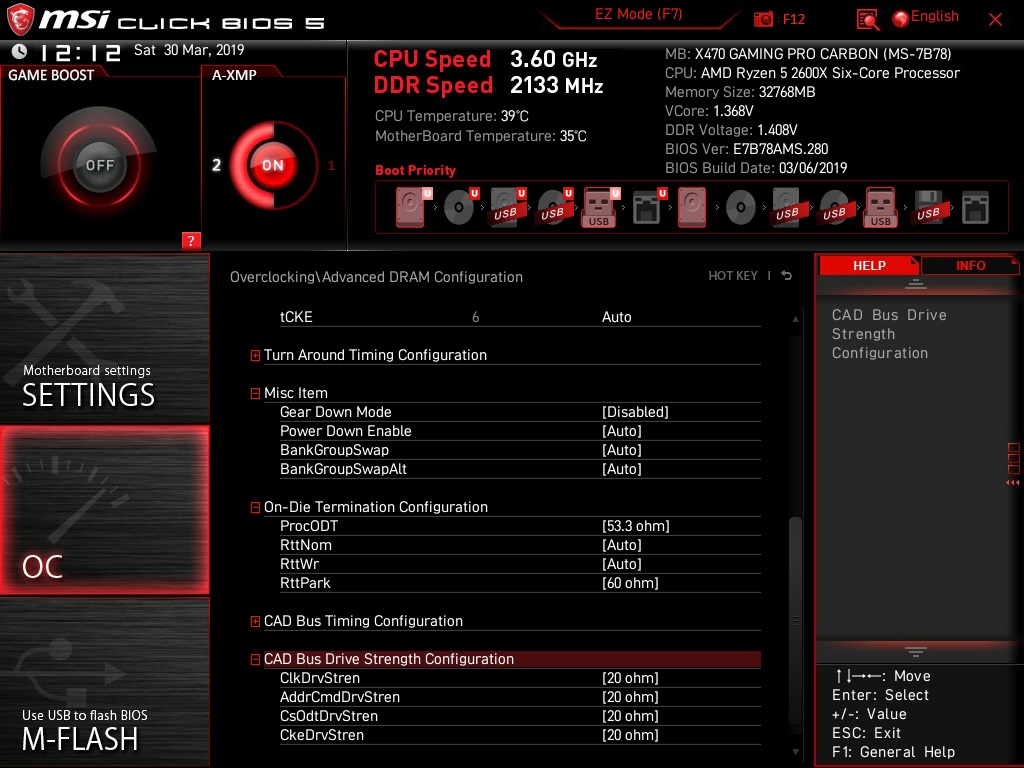Select the last network boot device icon
Screen dimensions: 1024x768
(x=975, y=208)
